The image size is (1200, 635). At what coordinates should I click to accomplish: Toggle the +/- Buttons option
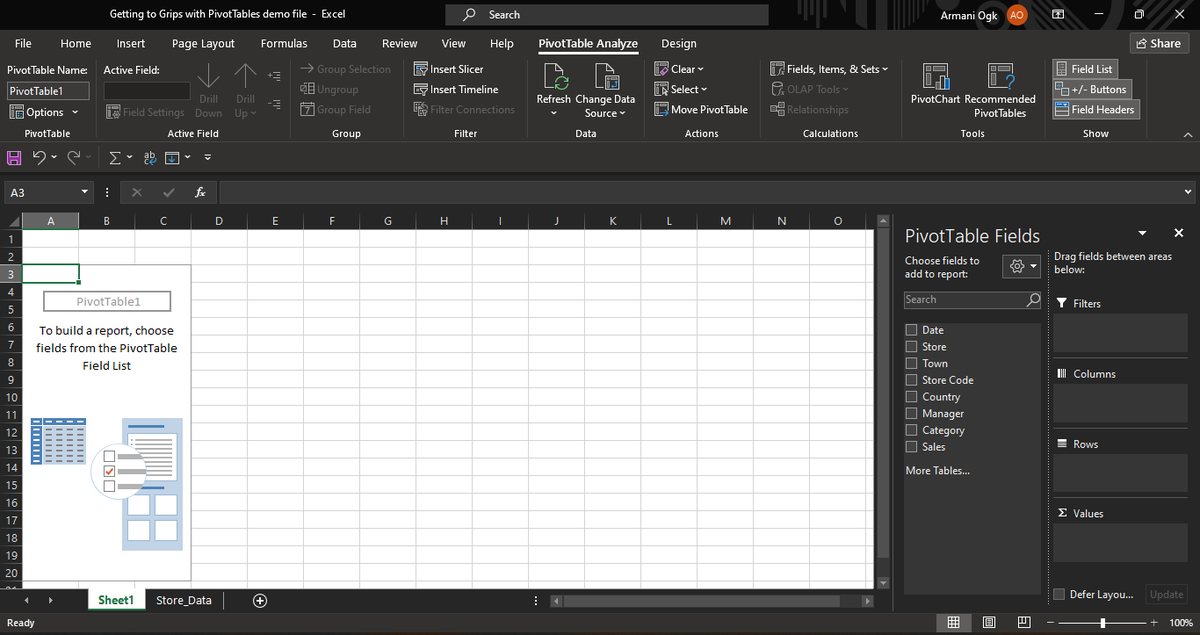1091,89
